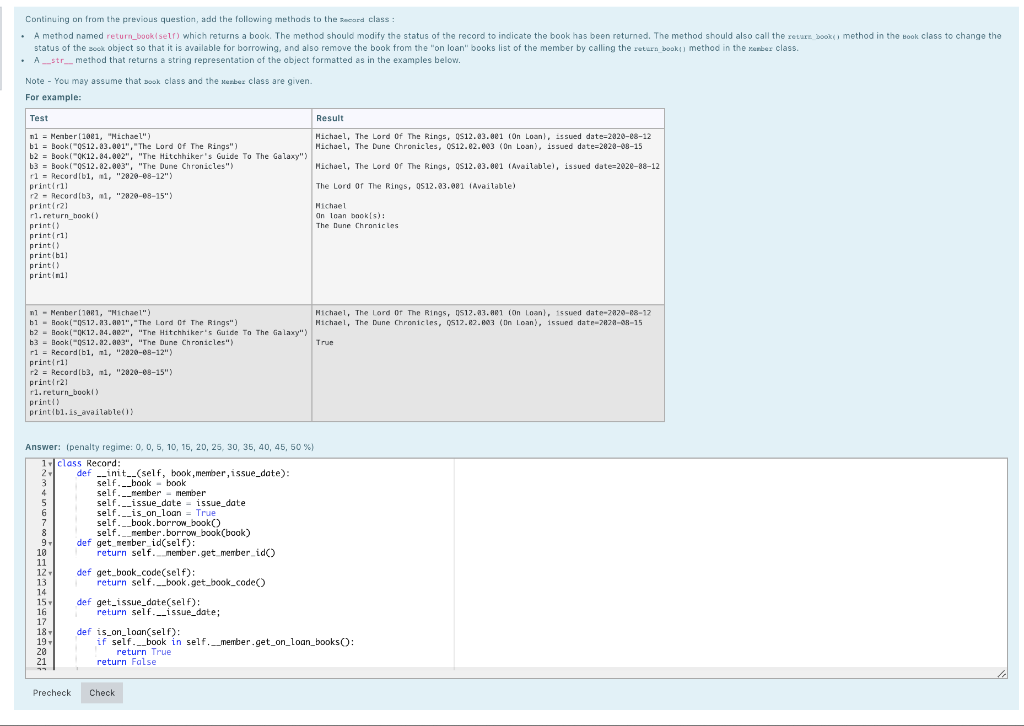Collapse the class Record fold arrow
This screenshot has height=726, width=1024.
(x=51, y=464)
